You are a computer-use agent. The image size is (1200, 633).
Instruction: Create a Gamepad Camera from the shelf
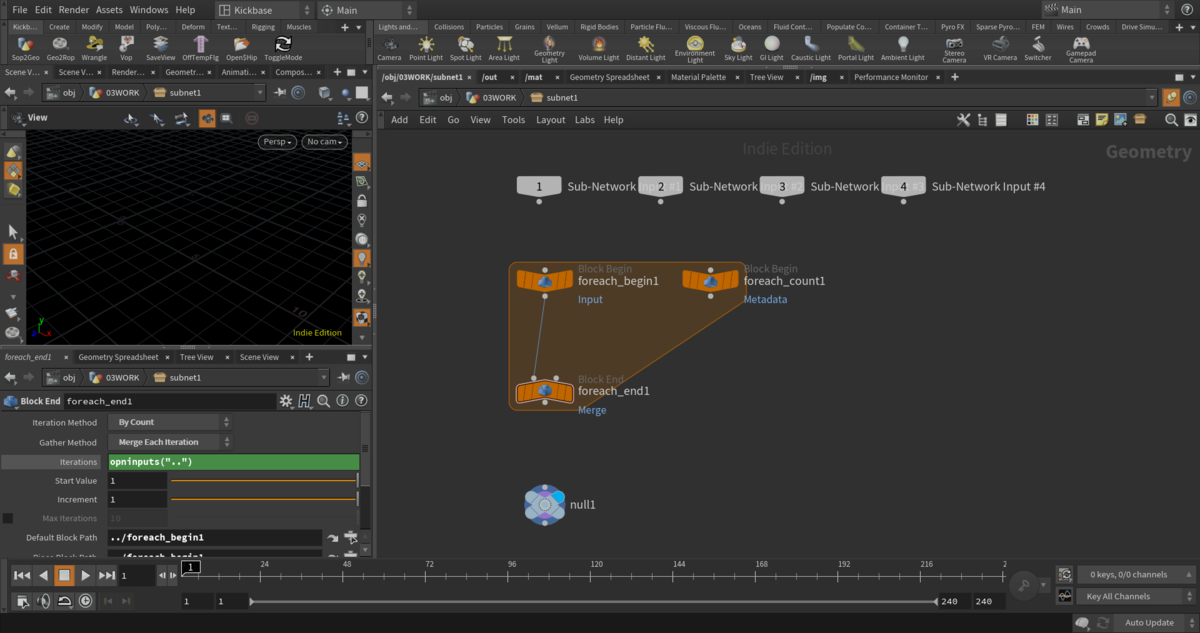click(1081, 50)
